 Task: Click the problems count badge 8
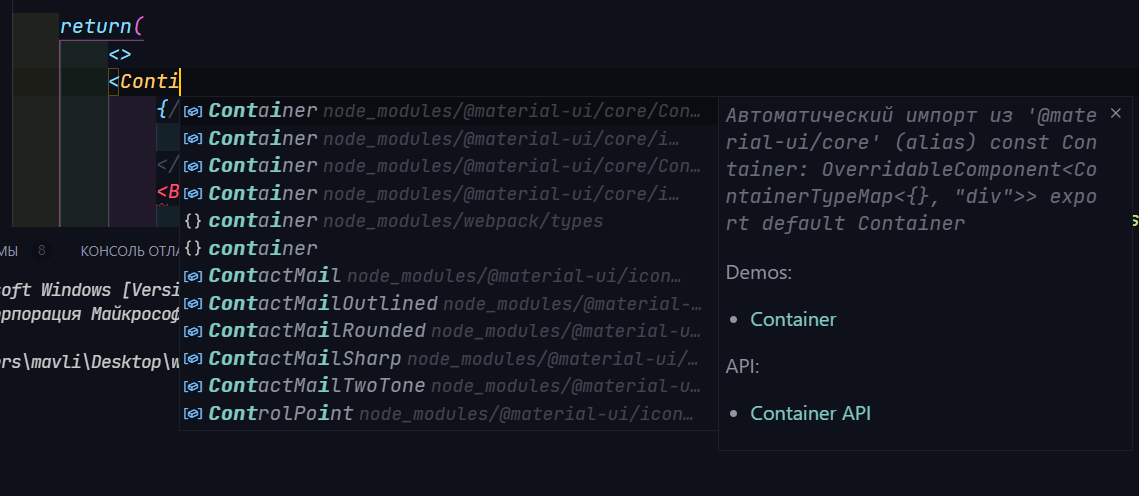[x=41, y=251]
